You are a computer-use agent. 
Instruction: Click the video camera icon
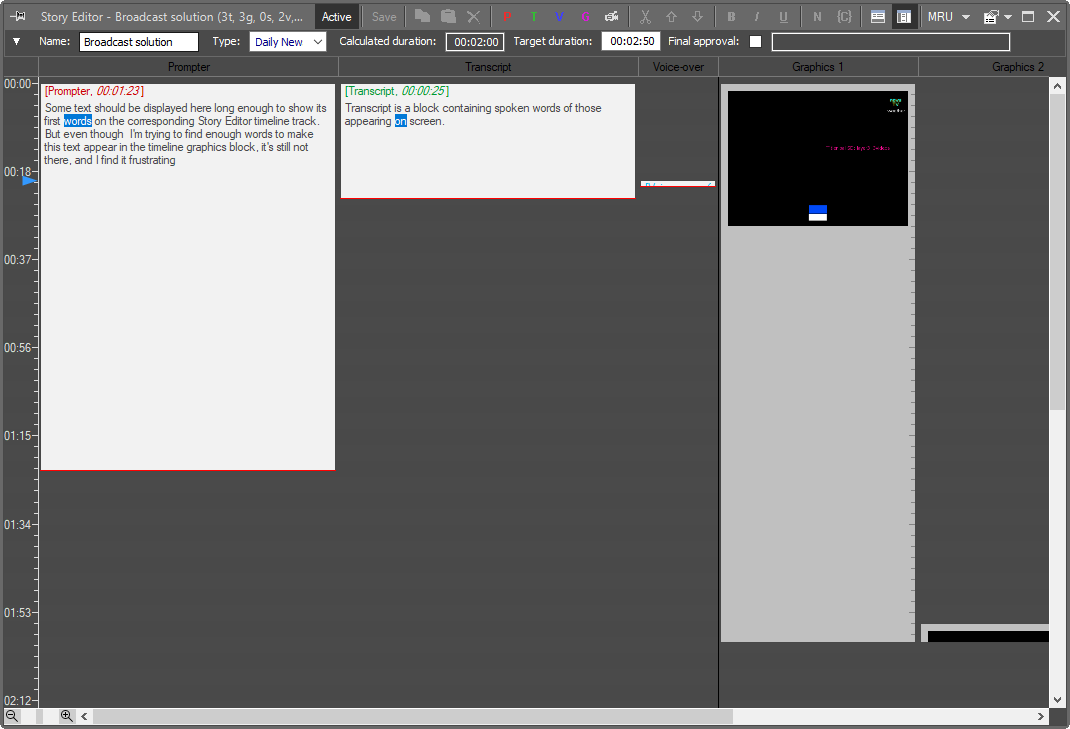point(612,16)
